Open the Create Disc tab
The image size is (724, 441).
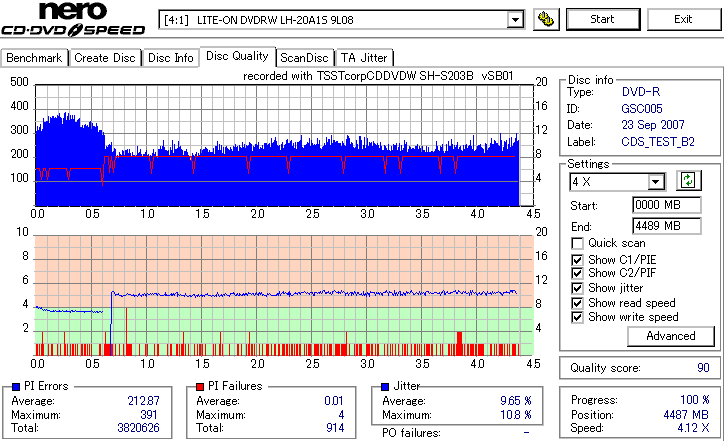coord(105,58)
